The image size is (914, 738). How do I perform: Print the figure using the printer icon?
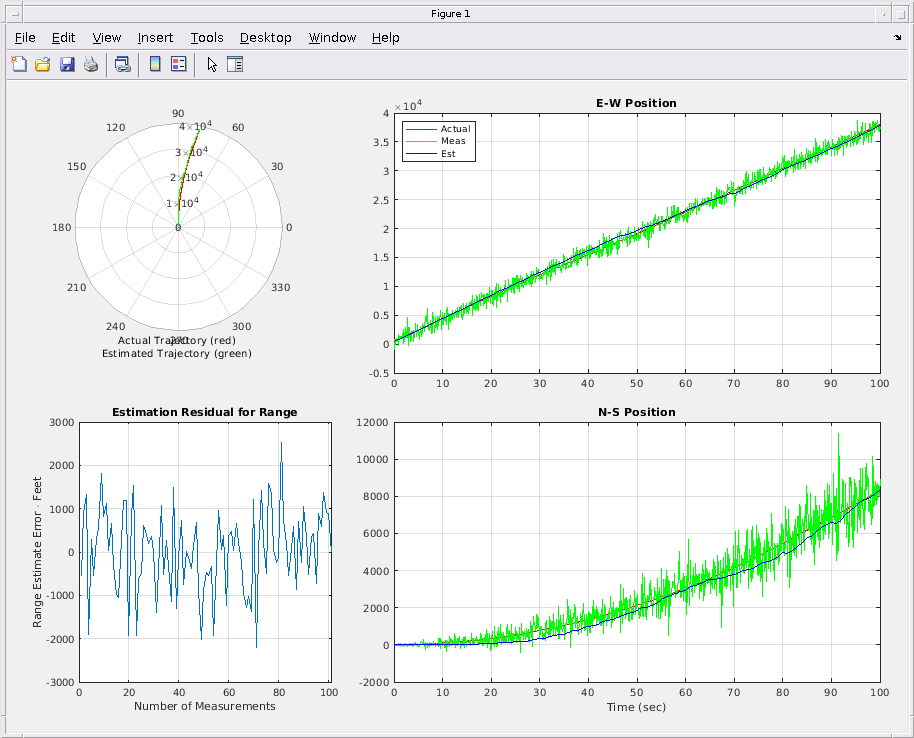tap(91, 65)
